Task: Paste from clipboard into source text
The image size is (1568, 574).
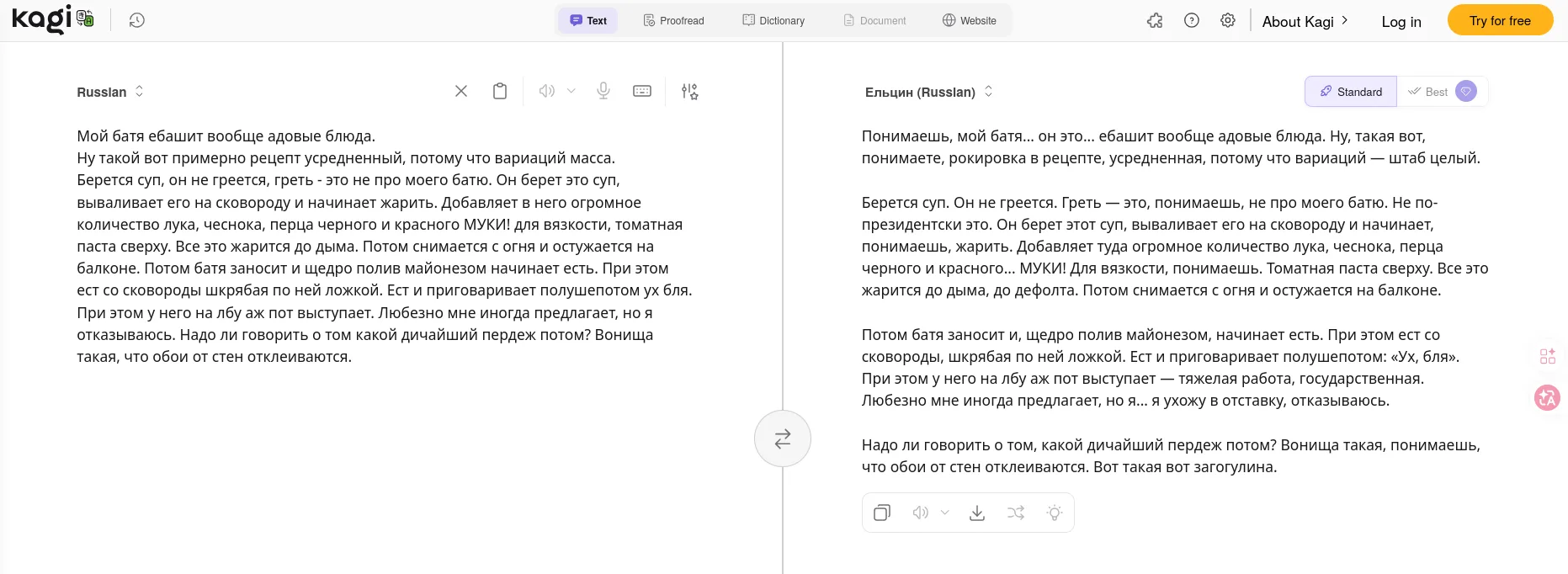Action: click(500, 91)
